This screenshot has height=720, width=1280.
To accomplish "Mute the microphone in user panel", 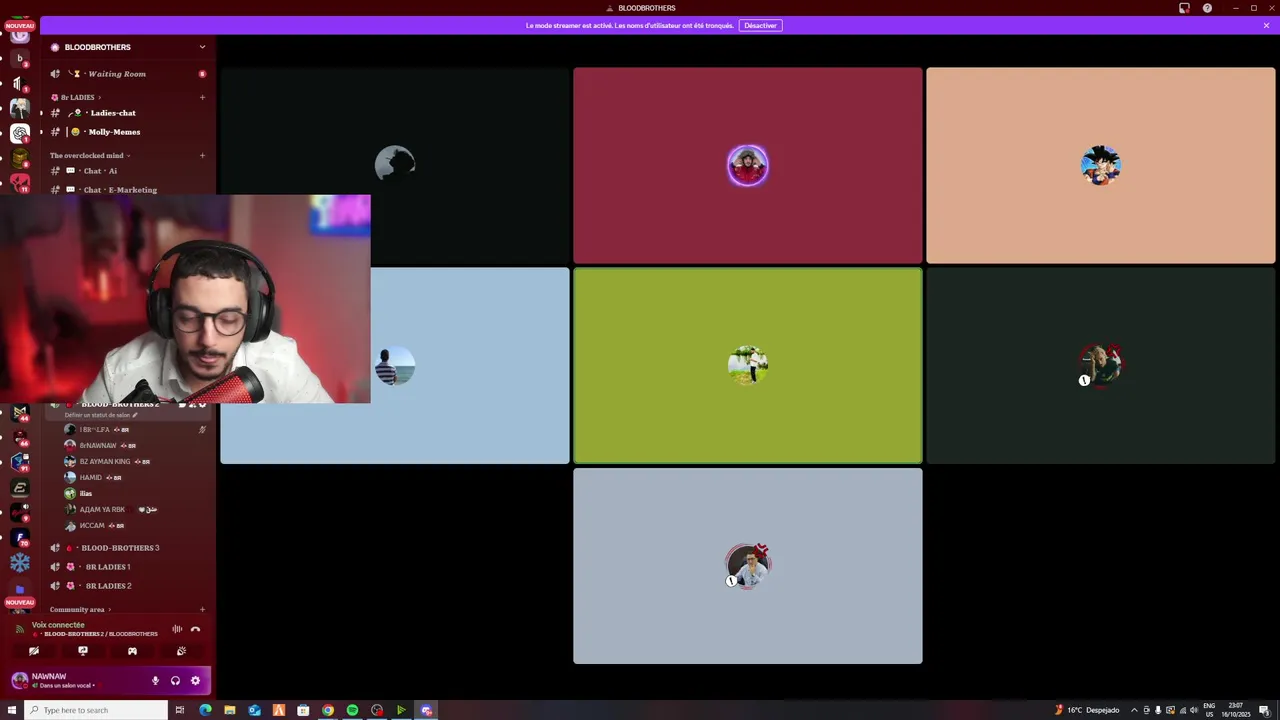I will pos(155,681).
